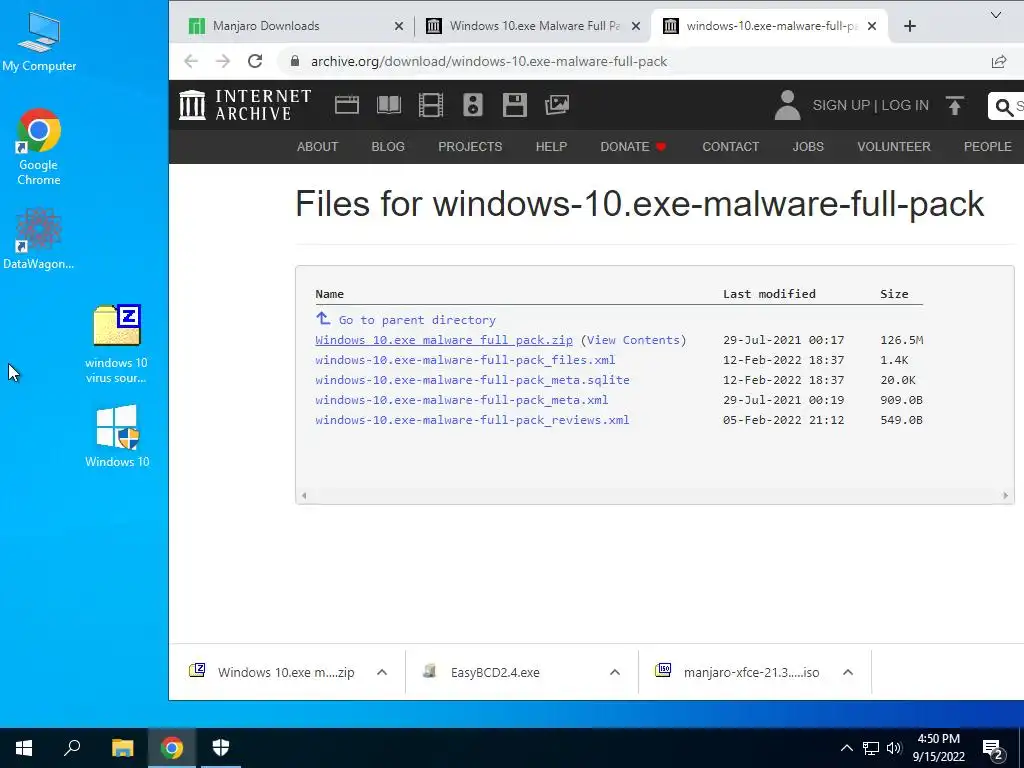This screenshot has width=1024, height=768.
Task: Download Windows_10.exe_malware_full_pack.zip link
Action: (444, 340)
